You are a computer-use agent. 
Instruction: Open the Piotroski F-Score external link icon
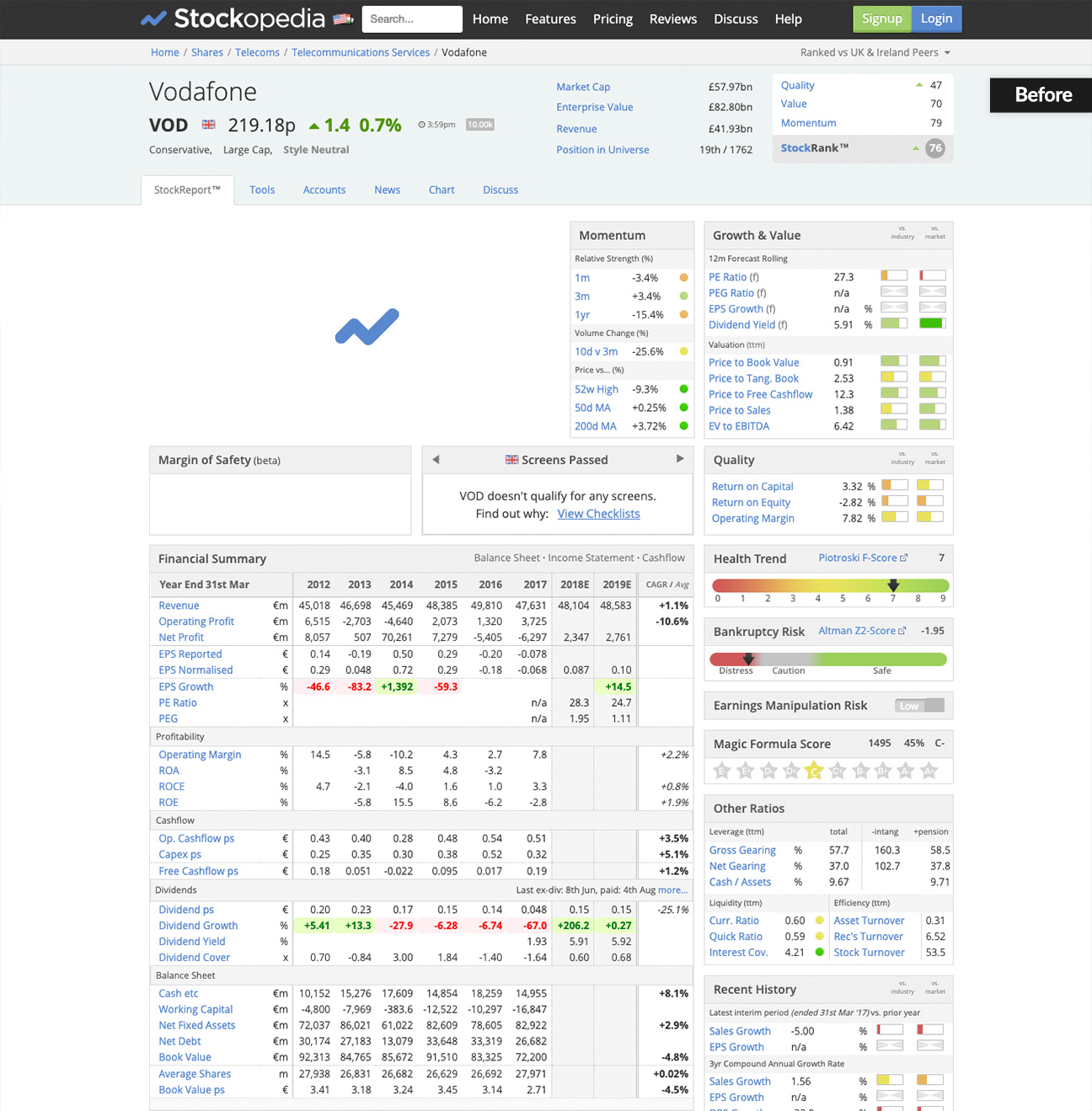point(904,558)
